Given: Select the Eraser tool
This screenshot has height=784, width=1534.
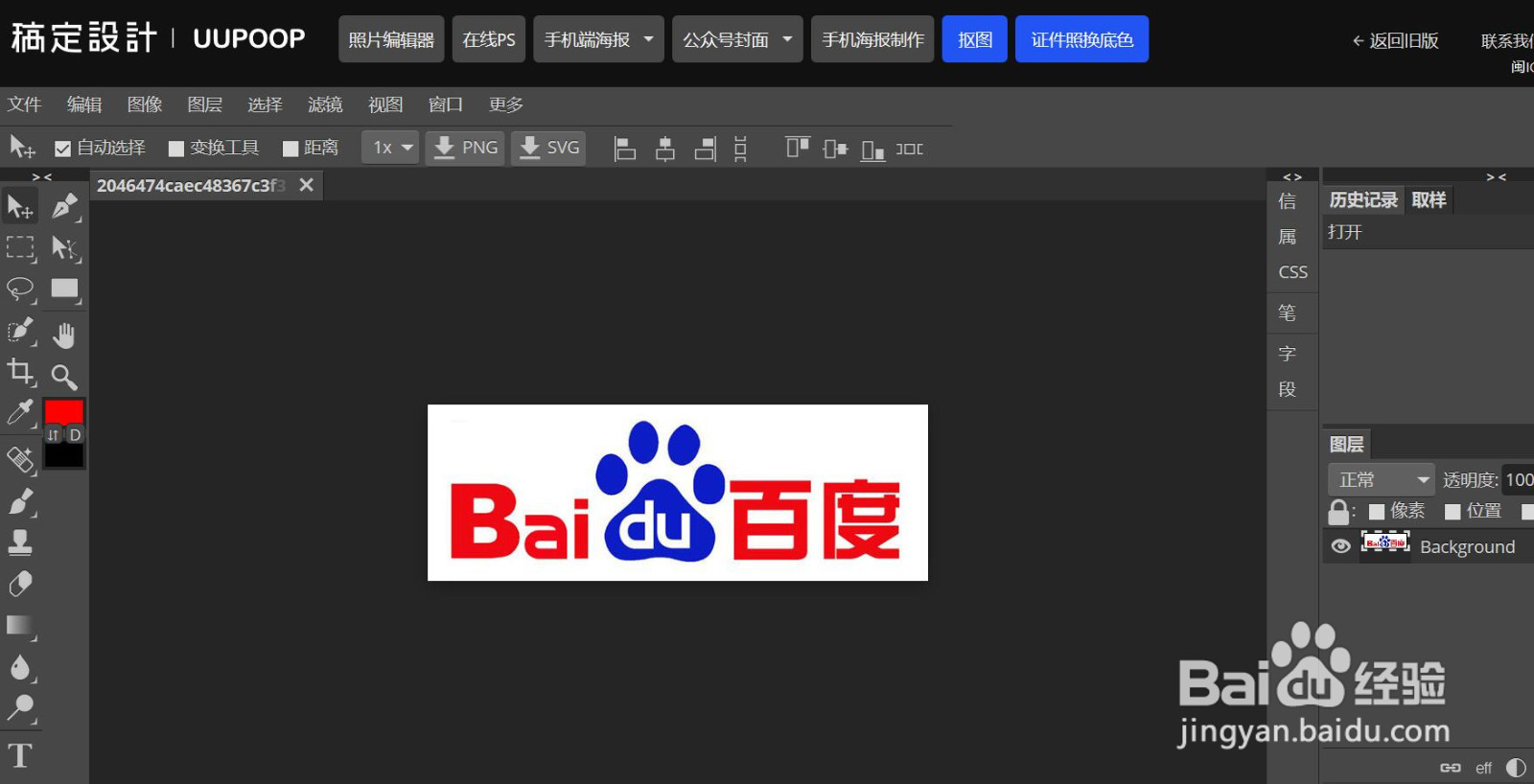Looking at the screenshot, I should pyautogui.click(x=20, y=584).
